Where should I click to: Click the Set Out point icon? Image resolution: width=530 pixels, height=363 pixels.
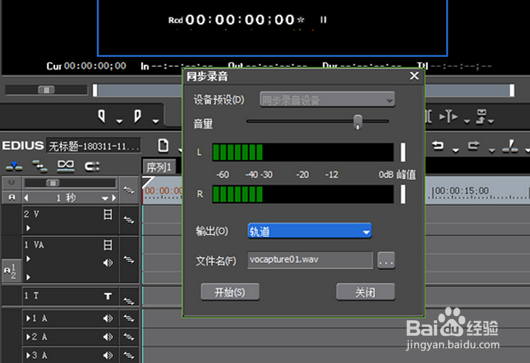pyautogui.click(x=137, y=116)
